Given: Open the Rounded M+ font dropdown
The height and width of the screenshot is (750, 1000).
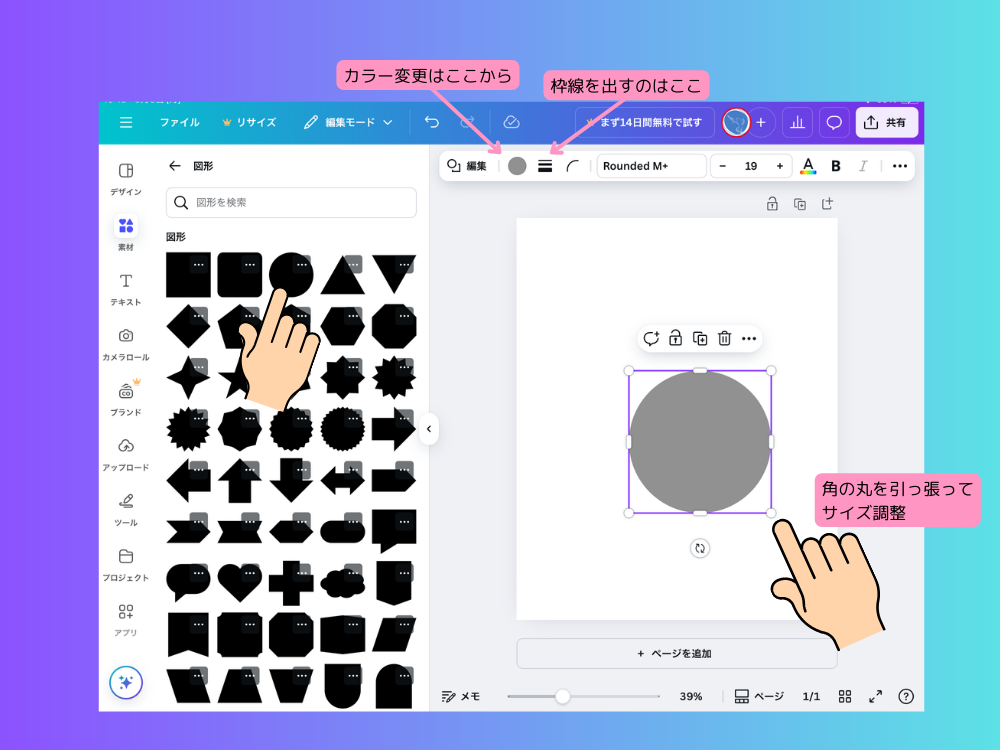Looking at the screenshot, I should click(651, 166).
